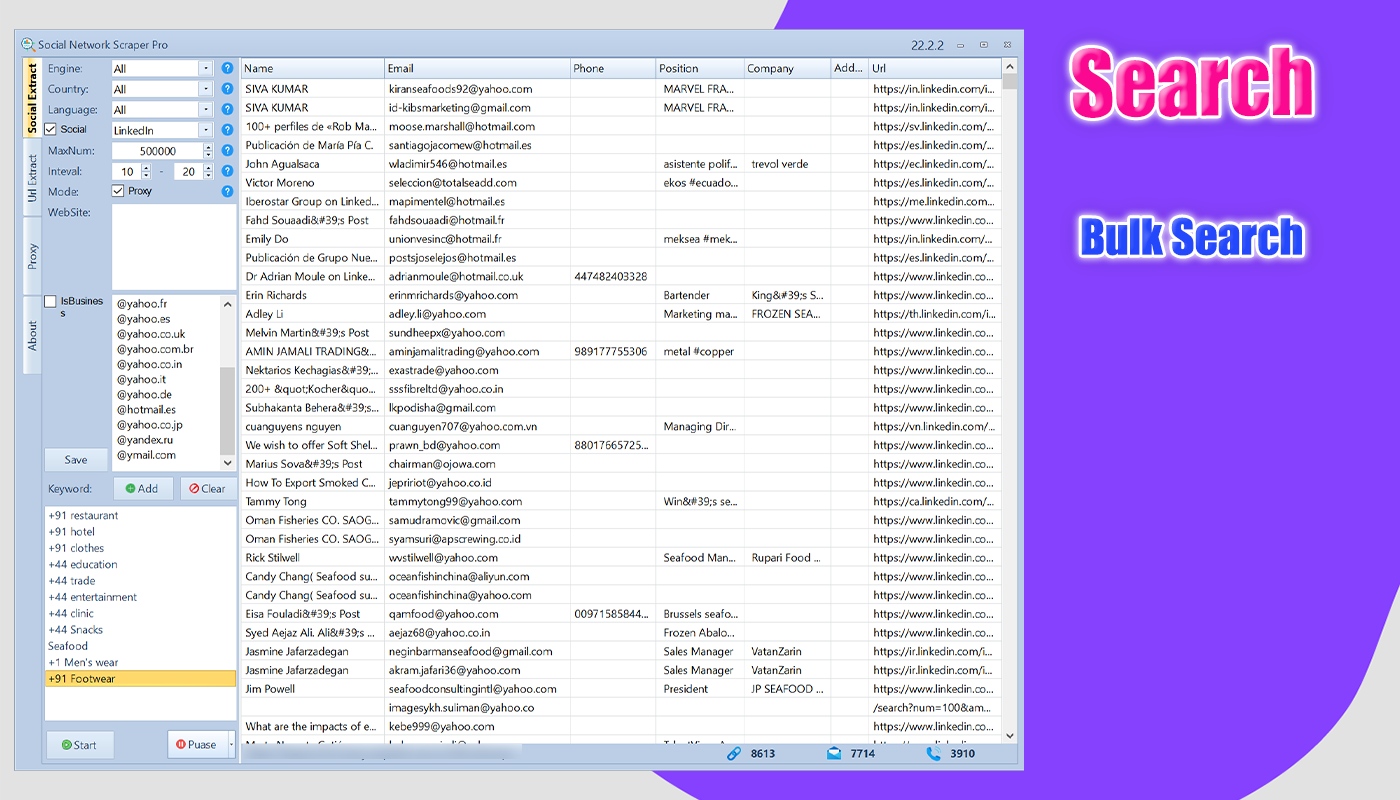Click the red Clear keywords icon

pos(192,488)
